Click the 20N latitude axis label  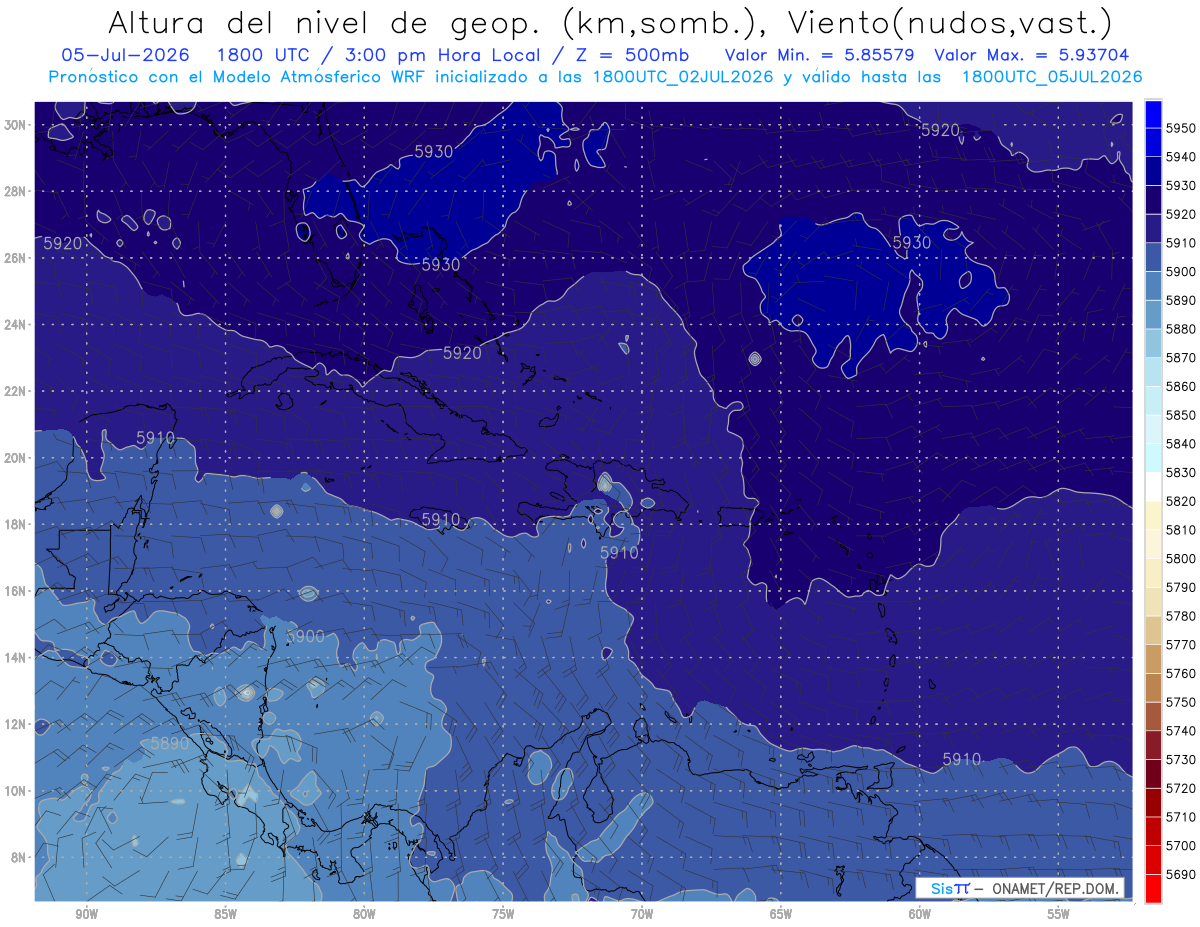click(17, 458)
